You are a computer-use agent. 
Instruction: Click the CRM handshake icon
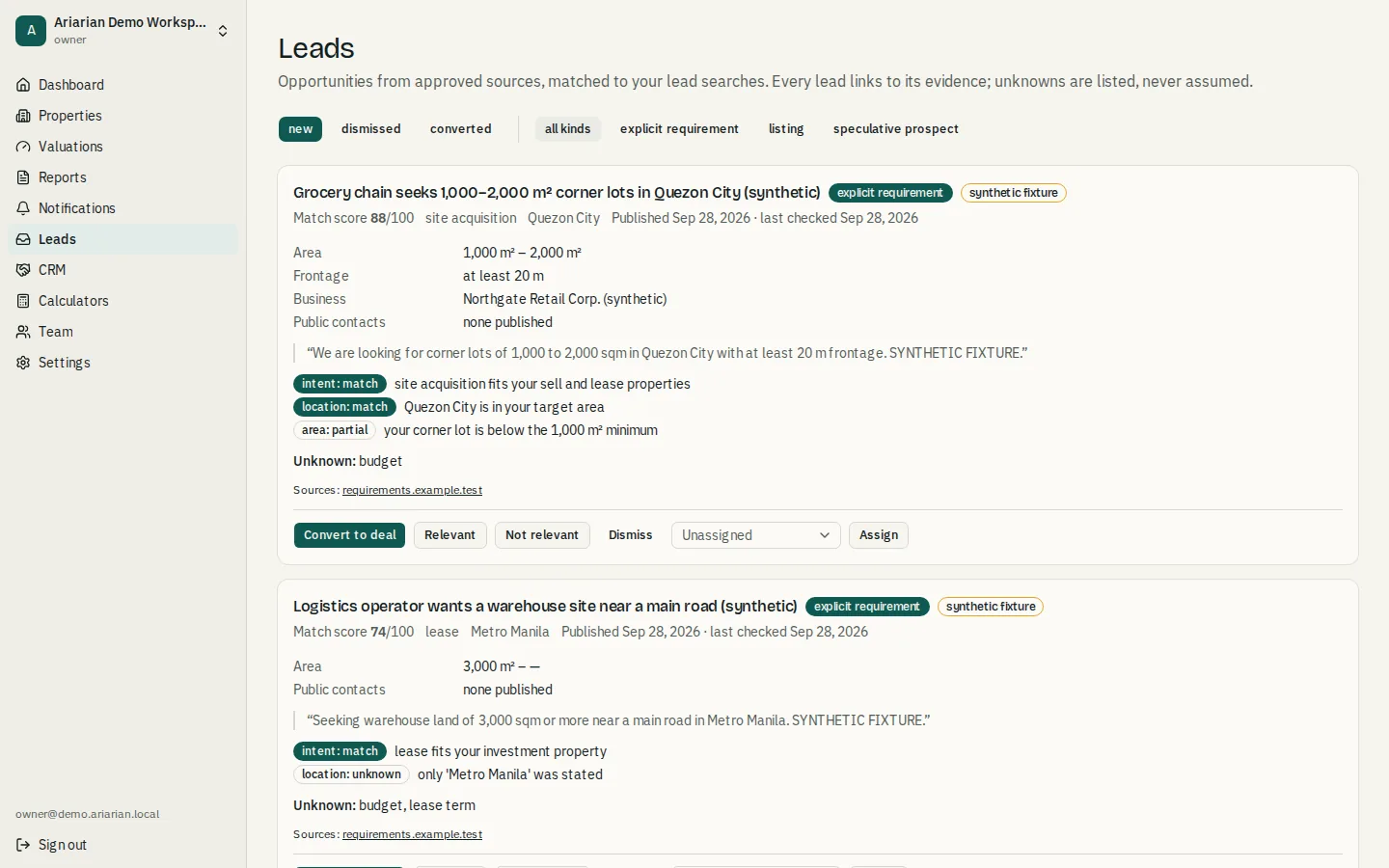point(23,270)
